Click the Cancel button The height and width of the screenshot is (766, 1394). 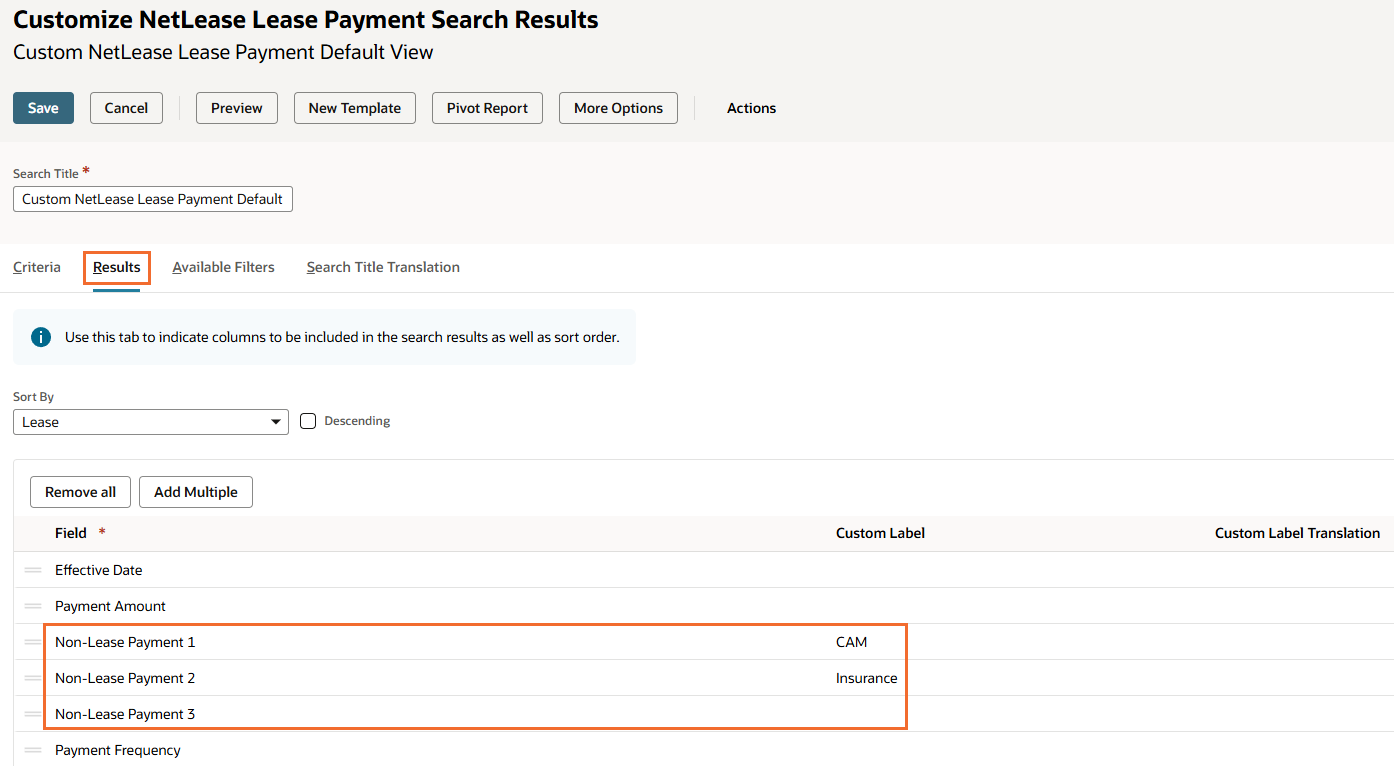[126, 108]
